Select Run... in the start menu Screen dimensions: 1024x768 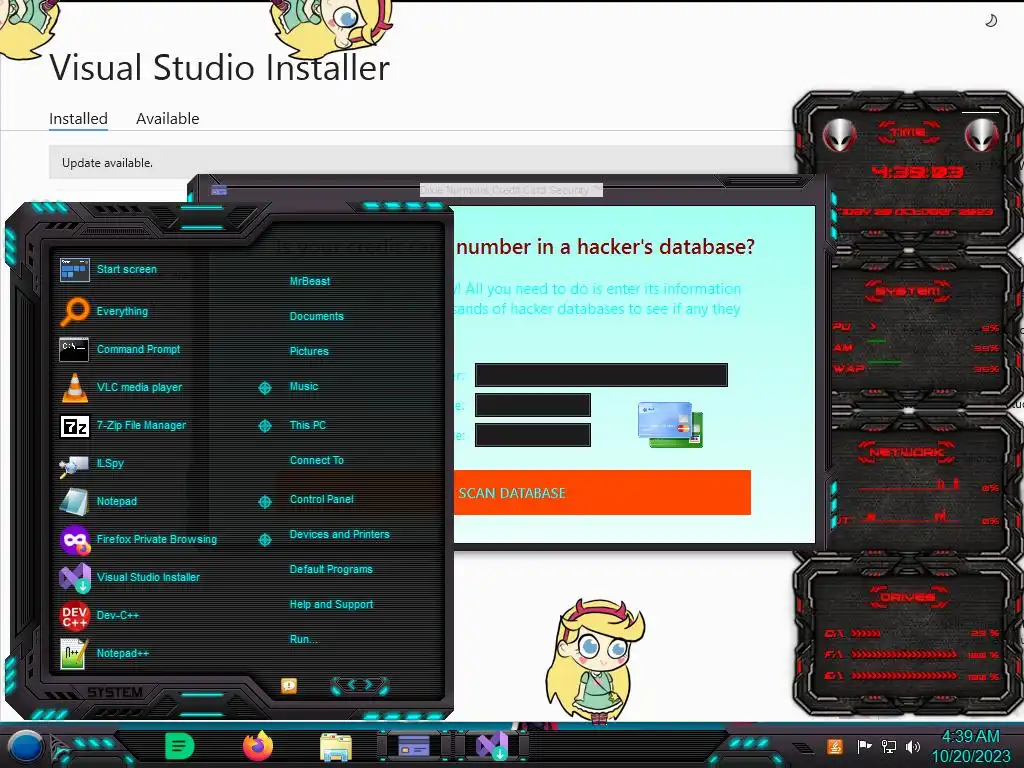pos(303,639)
